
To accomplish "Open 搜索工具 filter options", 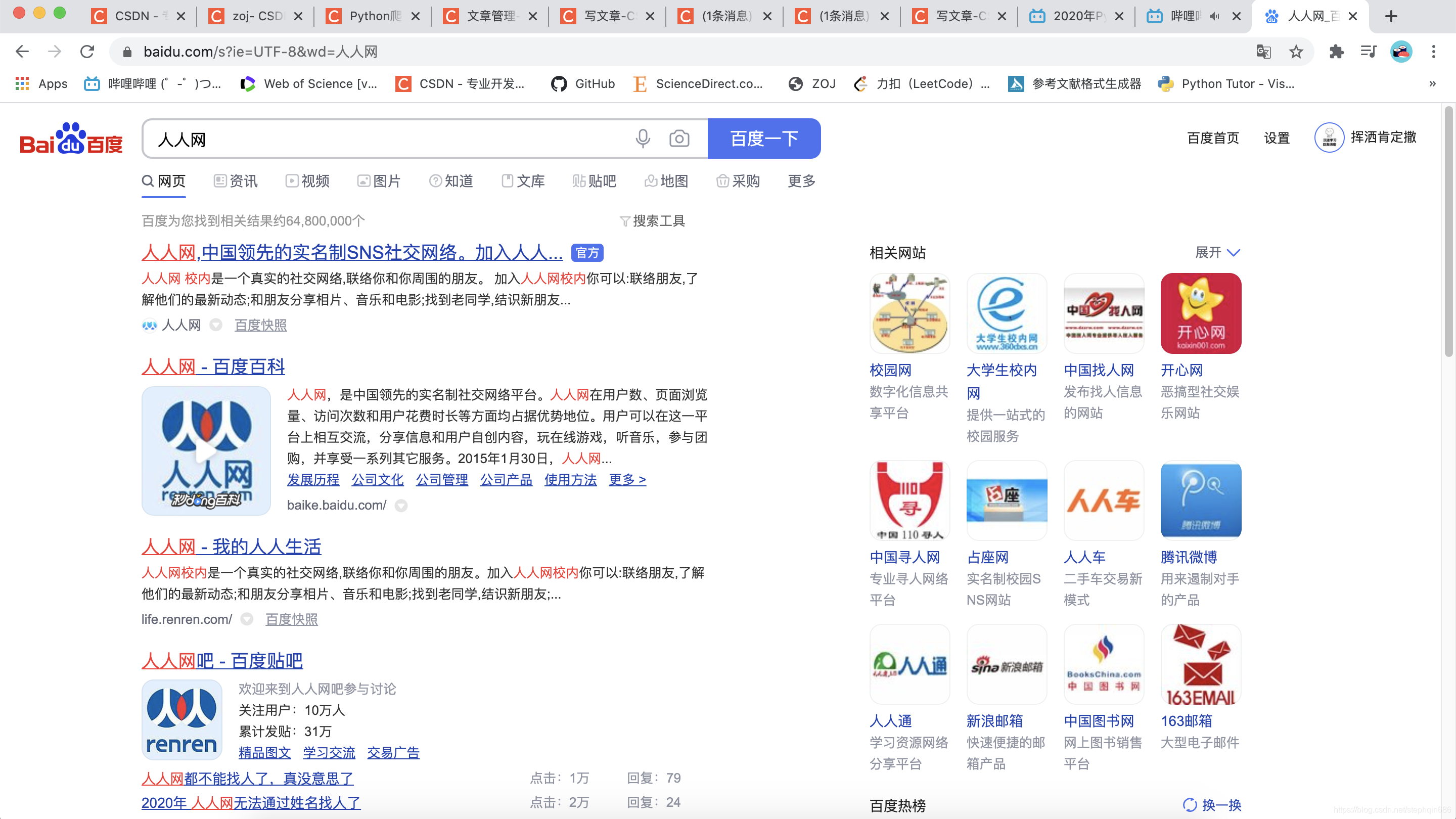I will click(652, 221).
